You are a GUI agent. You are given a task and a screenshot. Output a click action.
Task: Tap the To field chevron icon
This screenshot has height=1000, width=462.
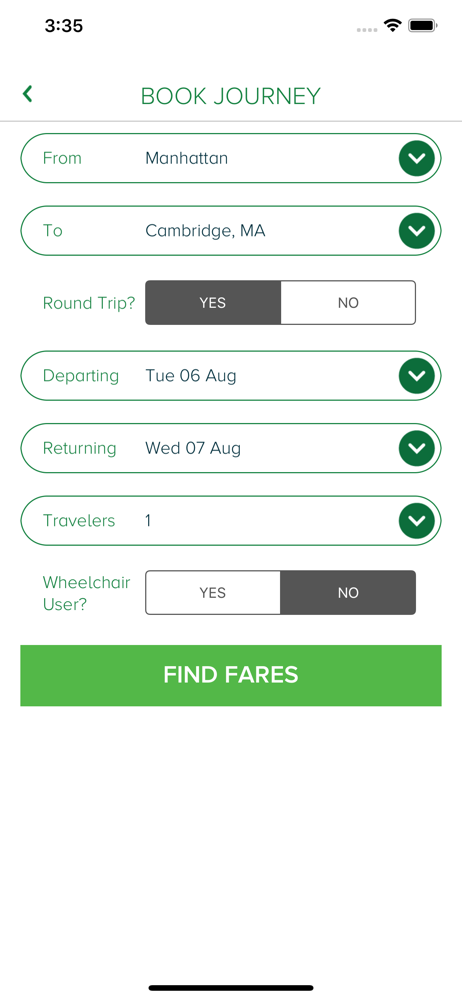tap(417, 231)
